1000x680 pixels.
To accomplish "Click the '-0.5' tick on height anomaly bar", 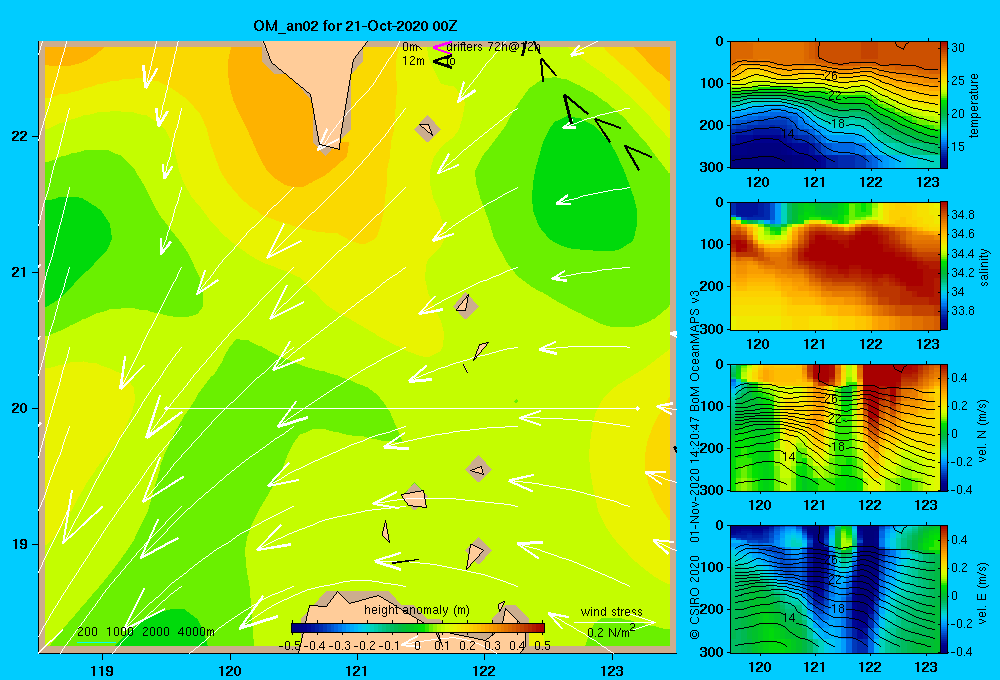I will (x=290, y=646).
